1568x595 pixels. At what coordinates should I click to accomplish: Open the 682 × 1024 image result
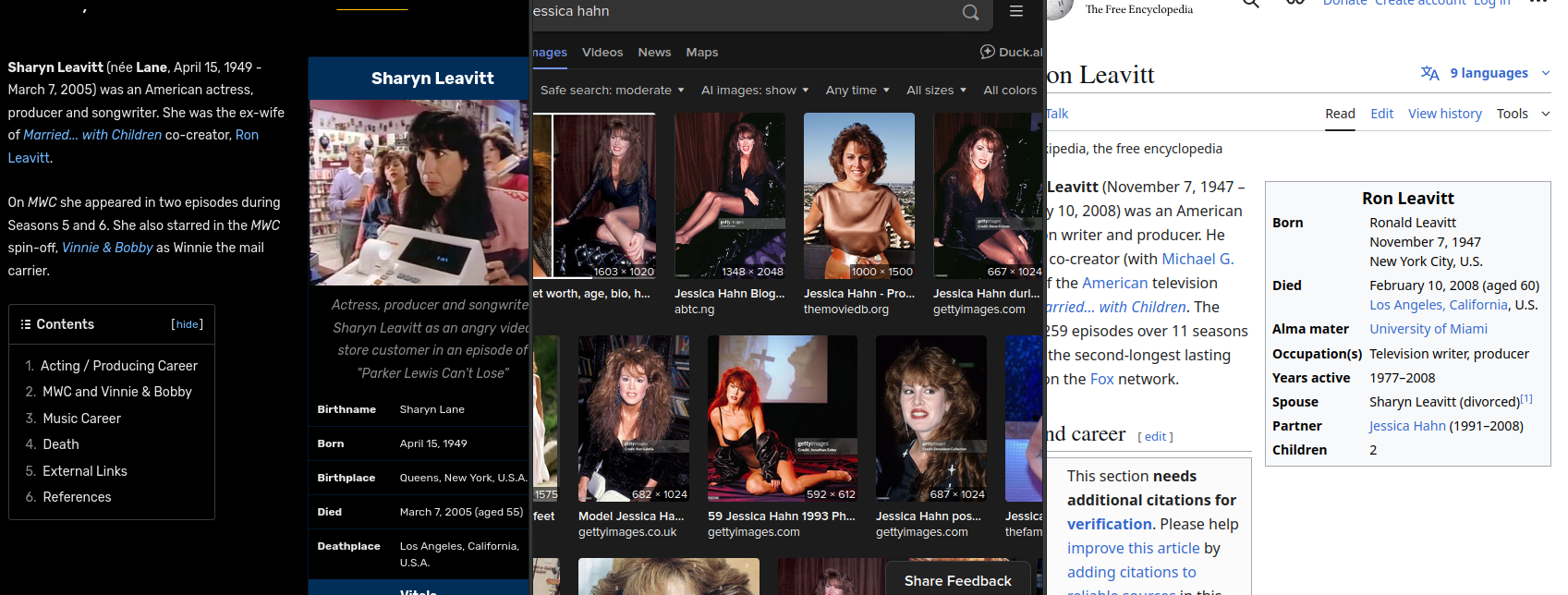pos(634,419)
